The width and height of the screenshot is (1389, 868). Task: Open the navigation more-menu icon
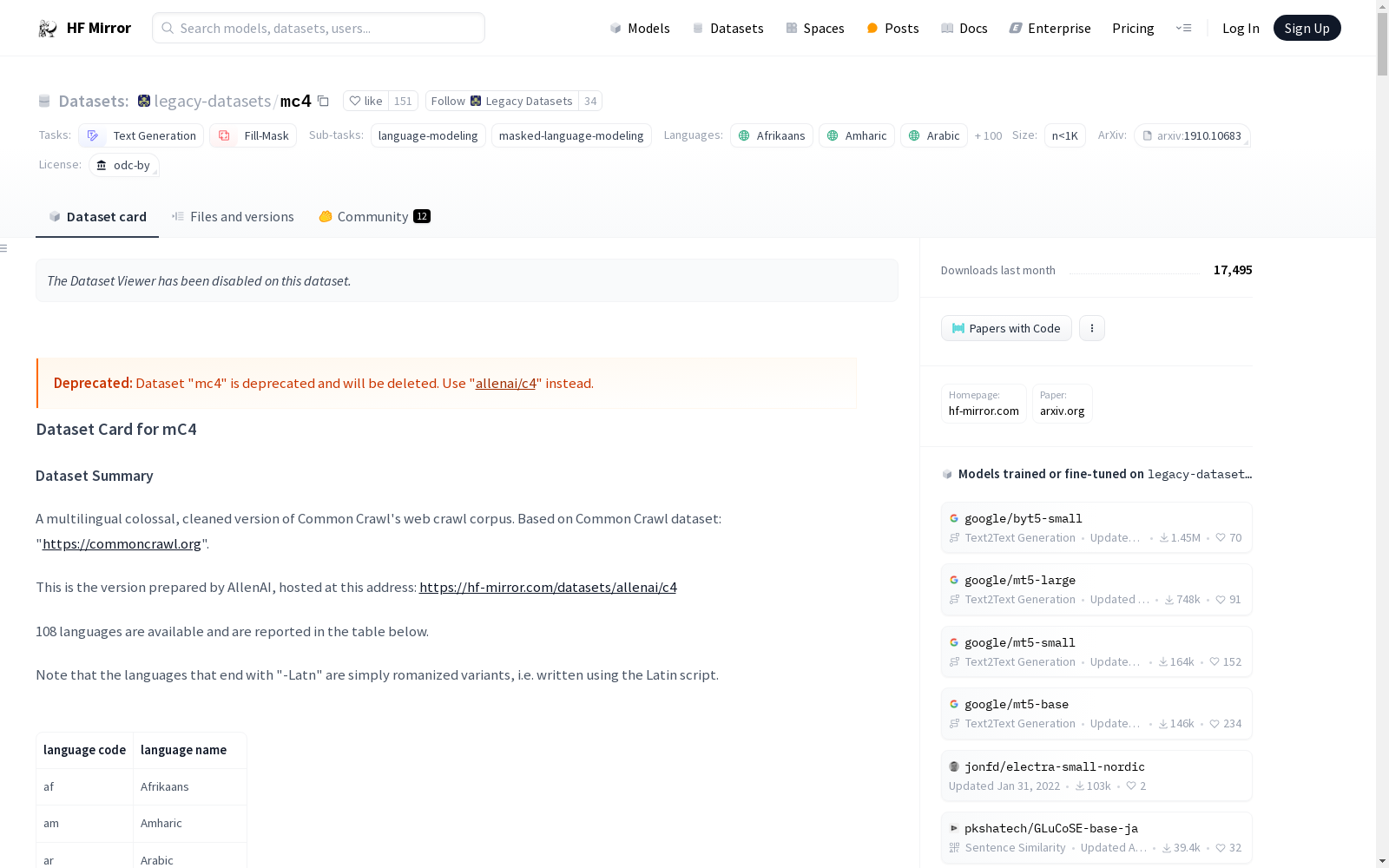1183,28
